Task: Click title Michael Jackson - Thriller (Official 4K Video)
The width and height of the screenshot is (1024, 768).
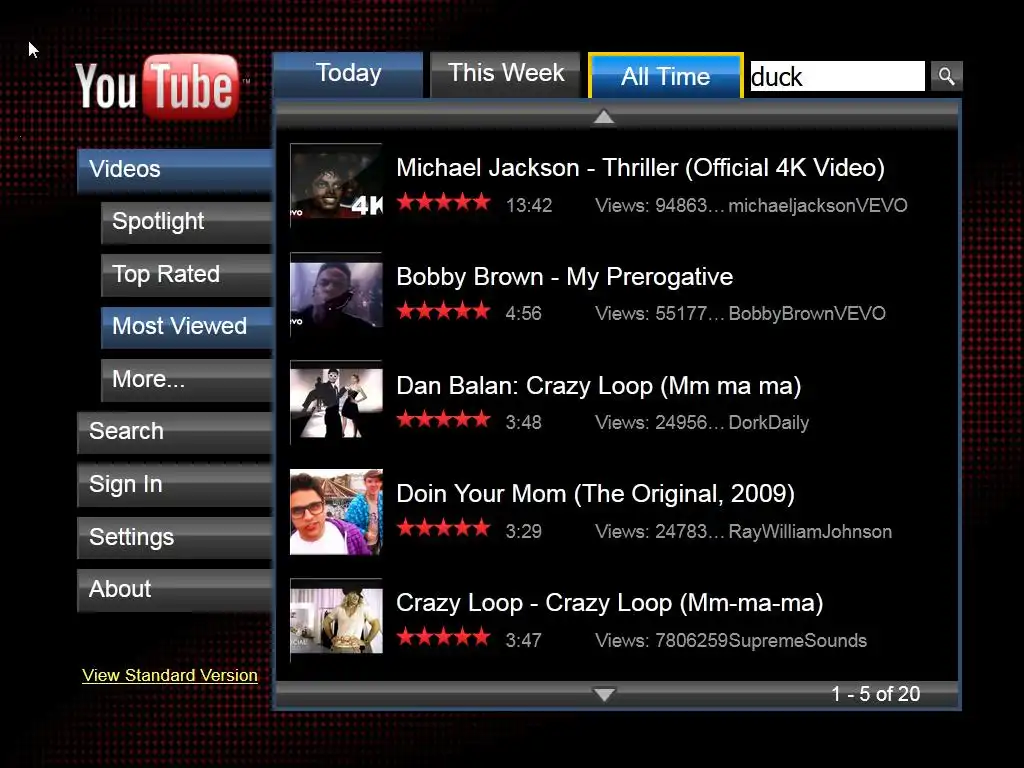Action: [x=641, y=168]
